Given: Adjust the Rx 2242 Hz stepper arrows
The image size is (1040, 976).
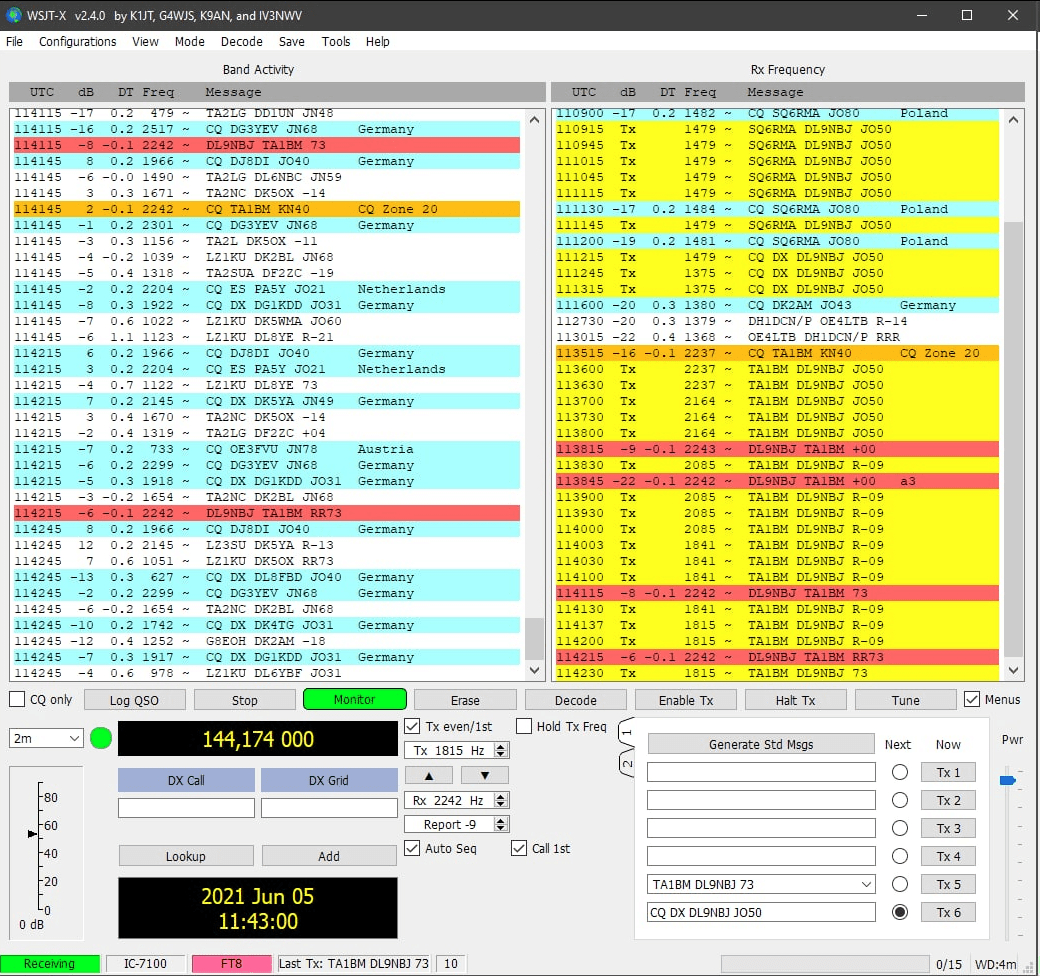Looking at the screenshot, I should click(501, 800).
